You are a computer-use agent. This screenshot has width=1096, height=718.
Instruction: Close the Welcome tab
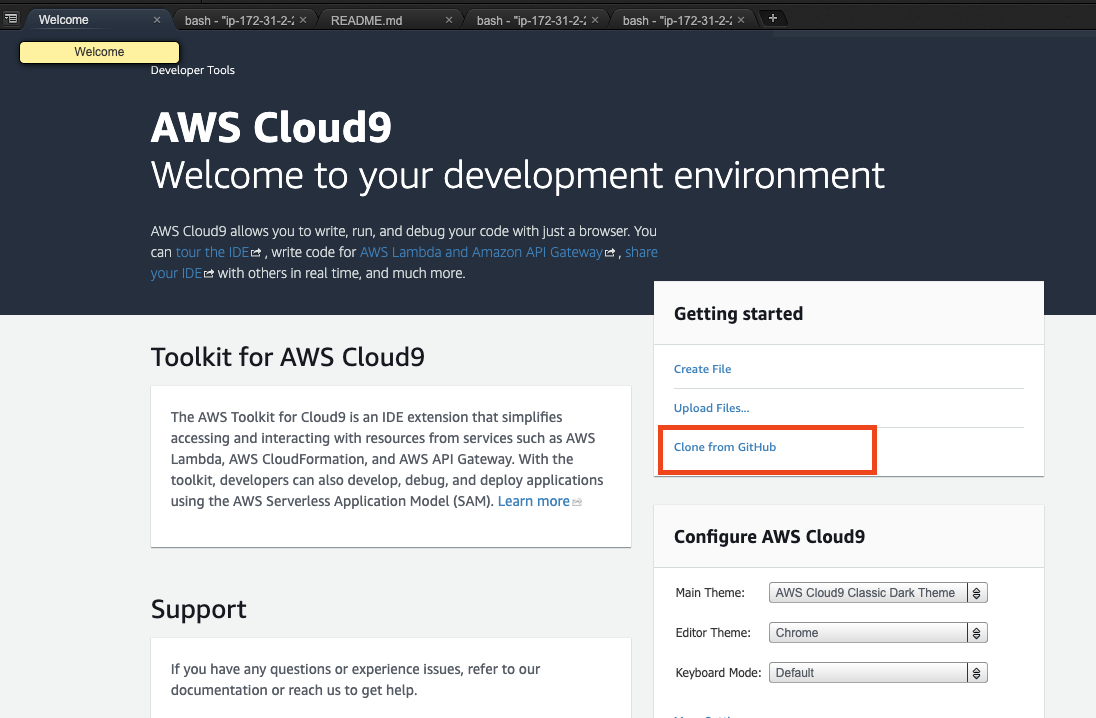(x=157, y=20)
